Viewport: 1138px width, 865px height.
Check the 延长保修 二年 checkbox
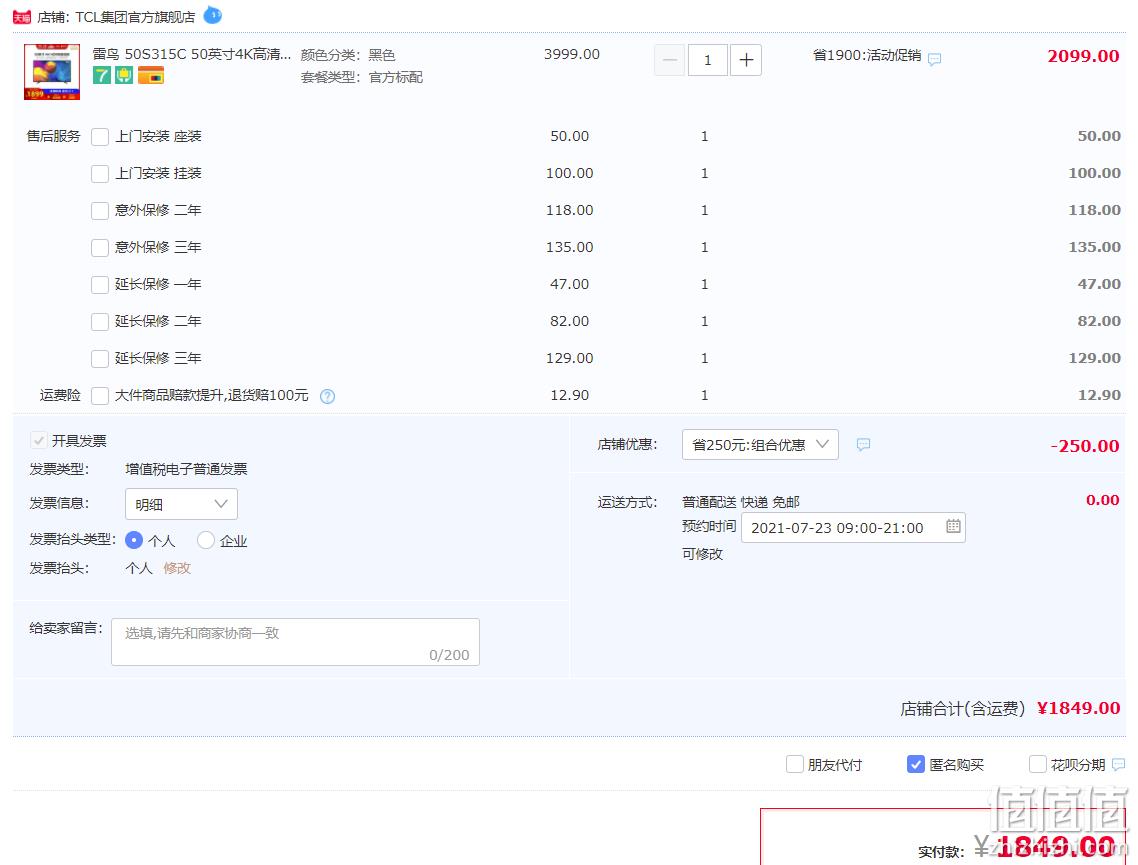tap(100, 321)
